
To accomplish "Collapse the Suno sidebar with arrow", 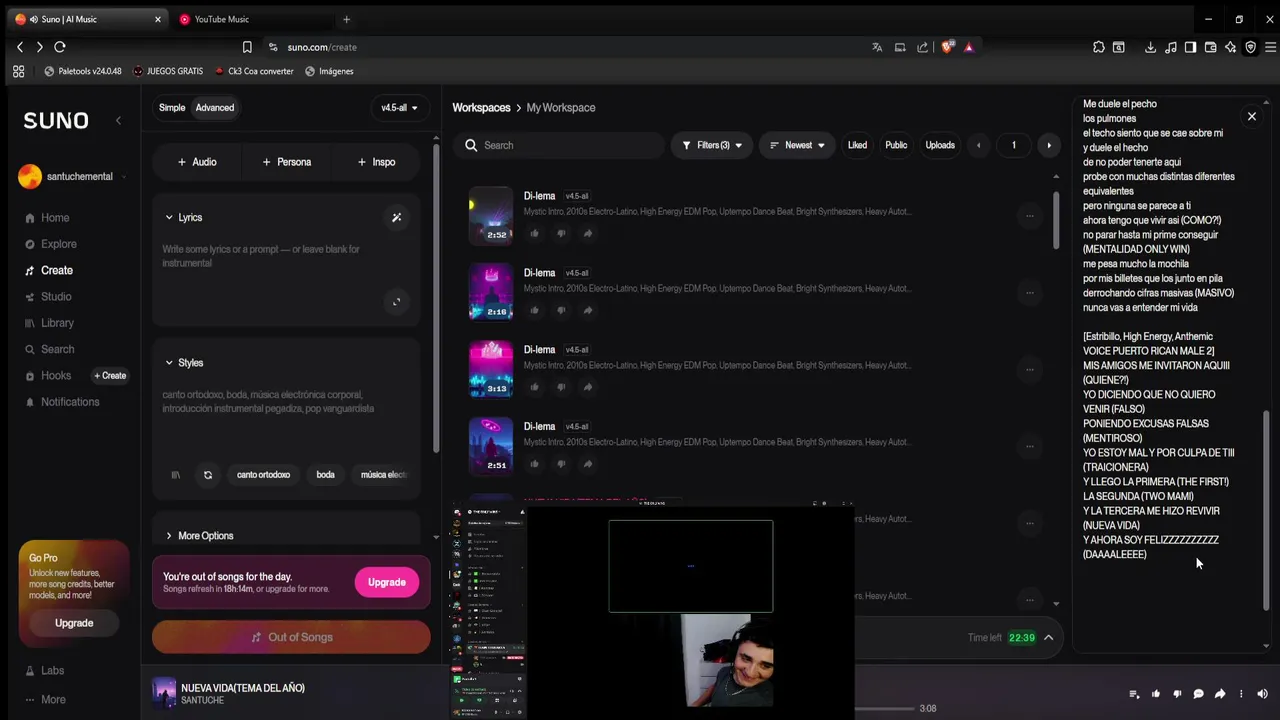I will (x=118, y=120).
